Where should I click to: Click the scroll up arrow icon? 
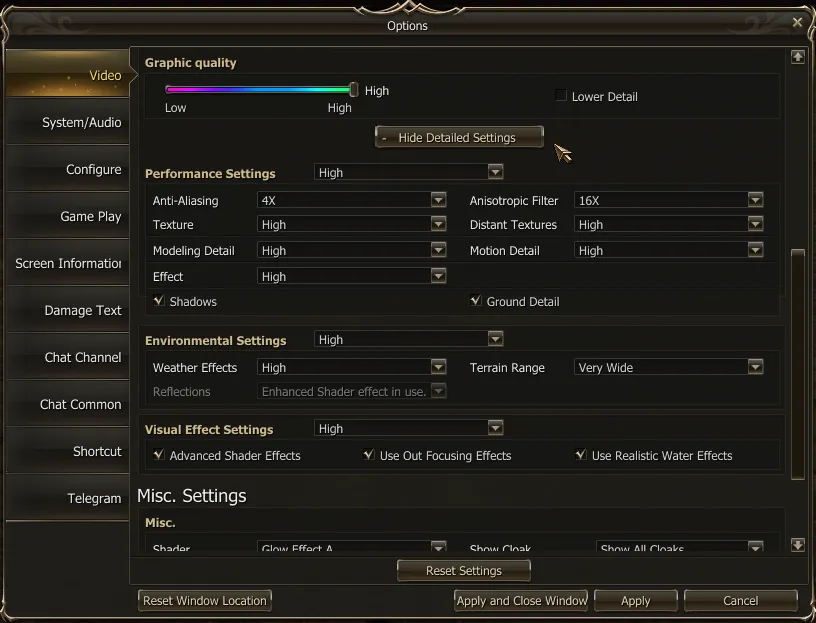click(x=797, y=57)
